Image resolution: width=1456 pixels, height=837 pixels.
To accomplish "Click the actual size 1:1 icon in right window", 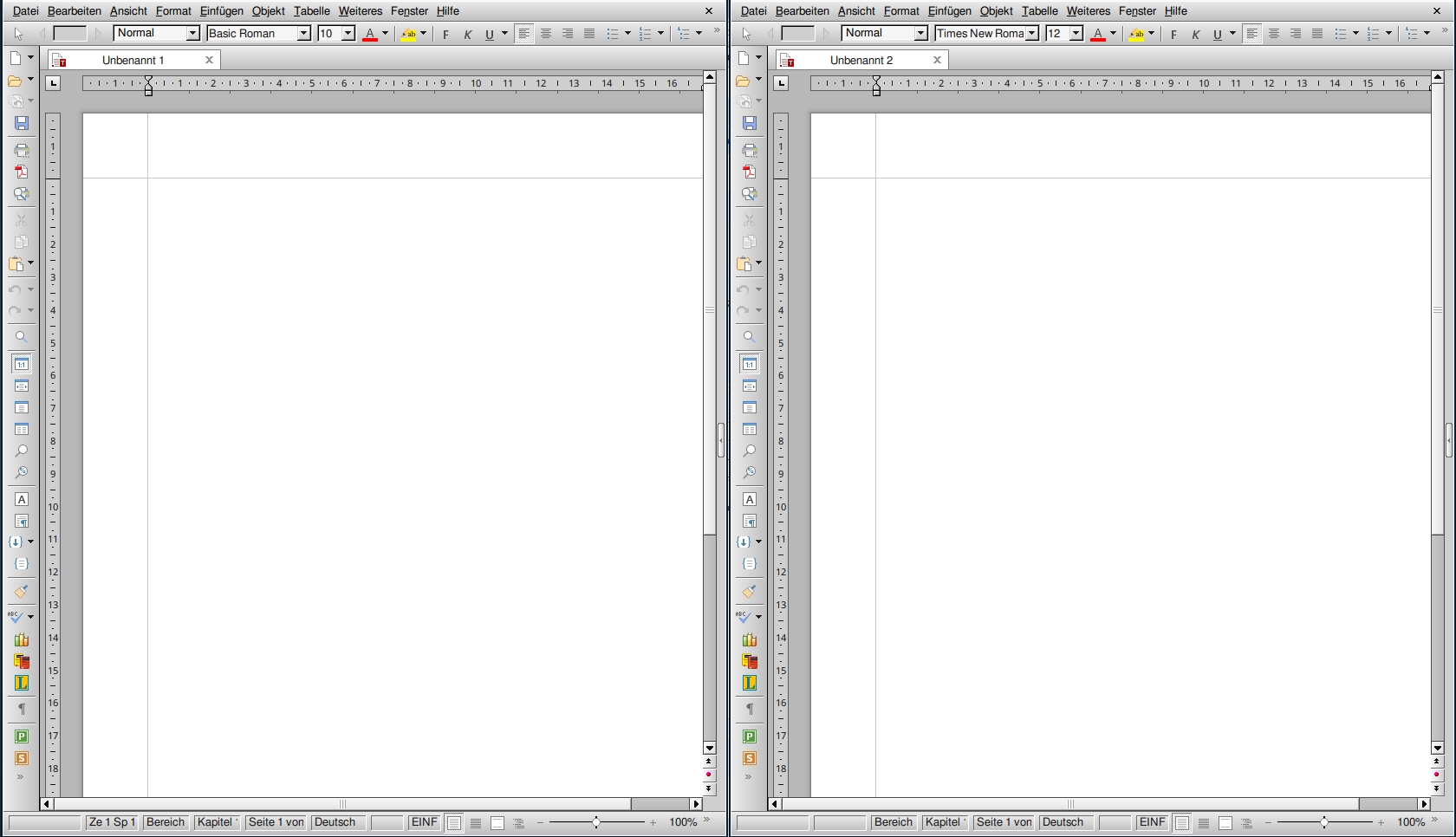I will (750, 364).
